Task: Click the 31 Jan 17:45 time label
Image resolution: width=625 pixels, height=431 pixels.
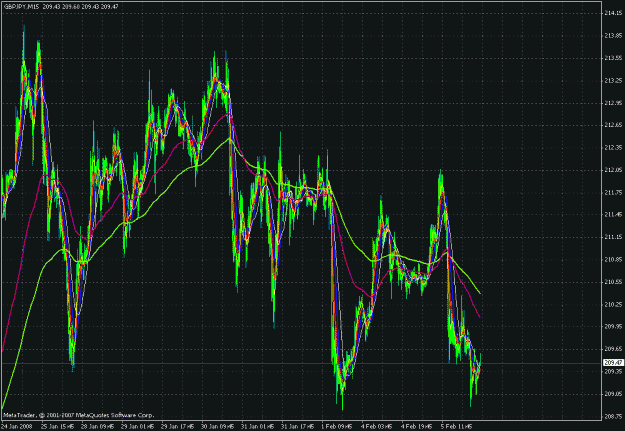Action: pos(298,426)
